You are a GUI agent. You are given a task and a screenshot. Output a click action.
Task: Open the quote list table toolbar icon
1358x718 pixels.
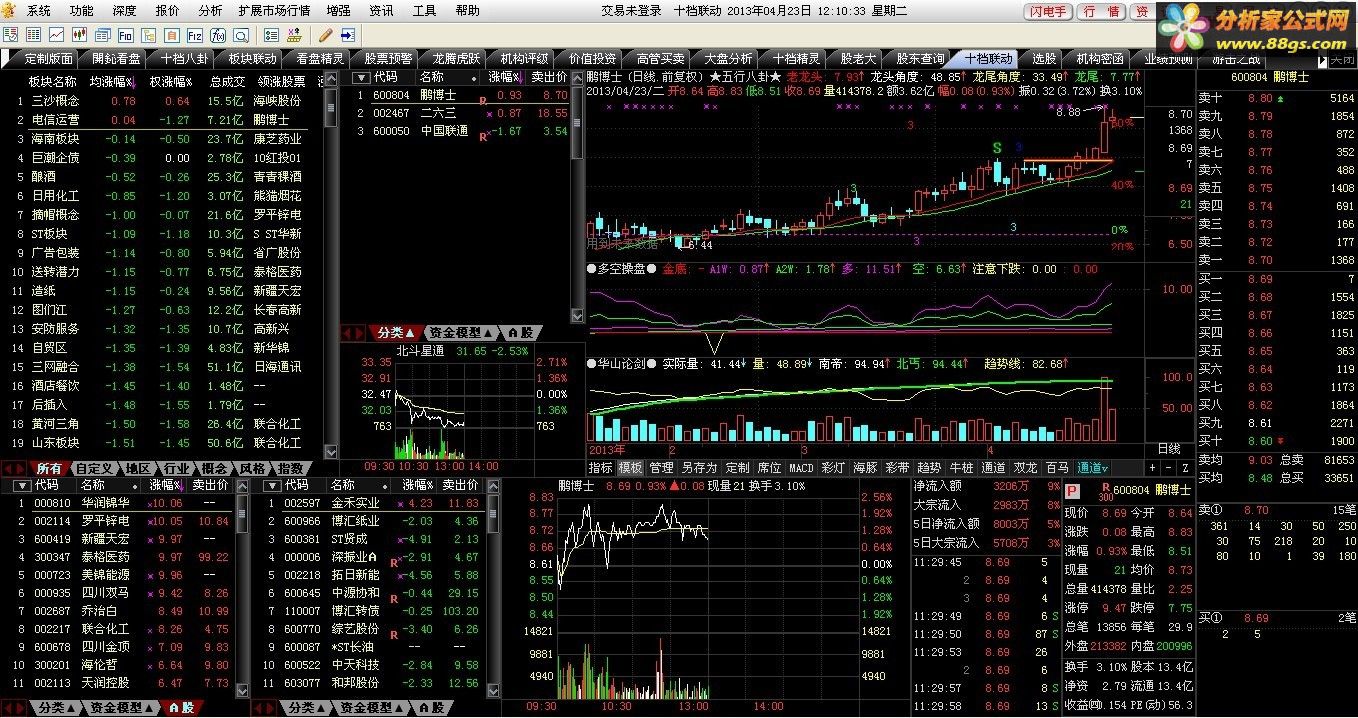[33, 35]
